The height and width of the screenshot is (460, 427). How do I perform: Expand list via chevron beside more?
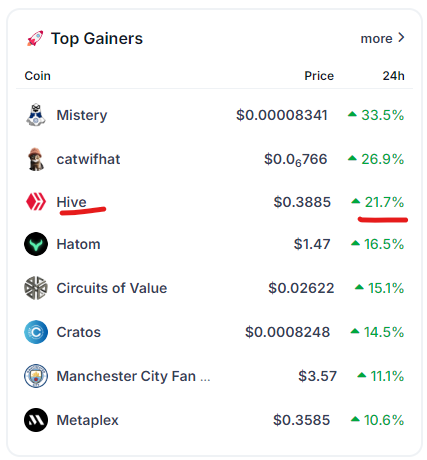click(x=401, y=38)
